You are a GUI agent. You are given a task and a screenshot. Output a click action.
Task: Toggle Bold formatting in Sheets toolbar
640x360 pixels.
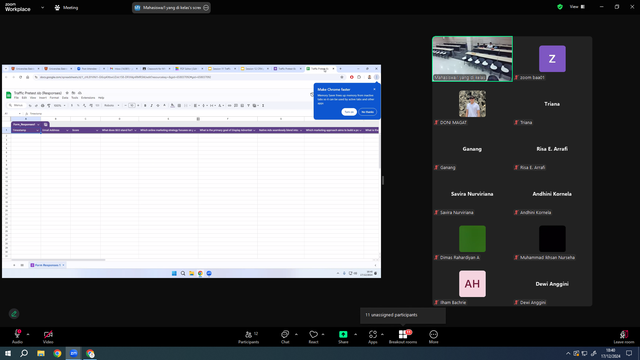145,106
